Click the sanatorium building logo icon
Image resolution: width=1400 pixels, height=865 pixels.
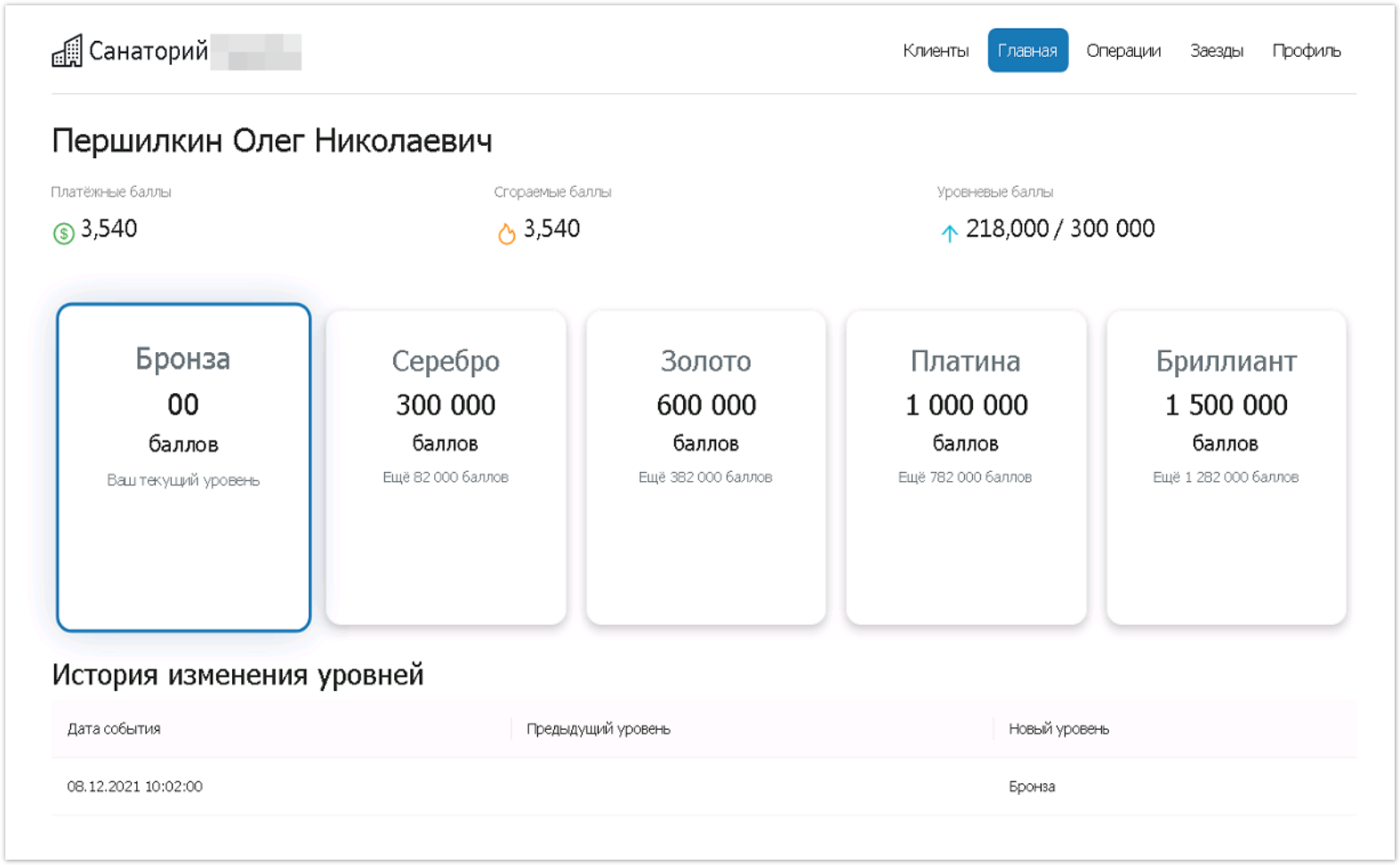click(67, 52)
